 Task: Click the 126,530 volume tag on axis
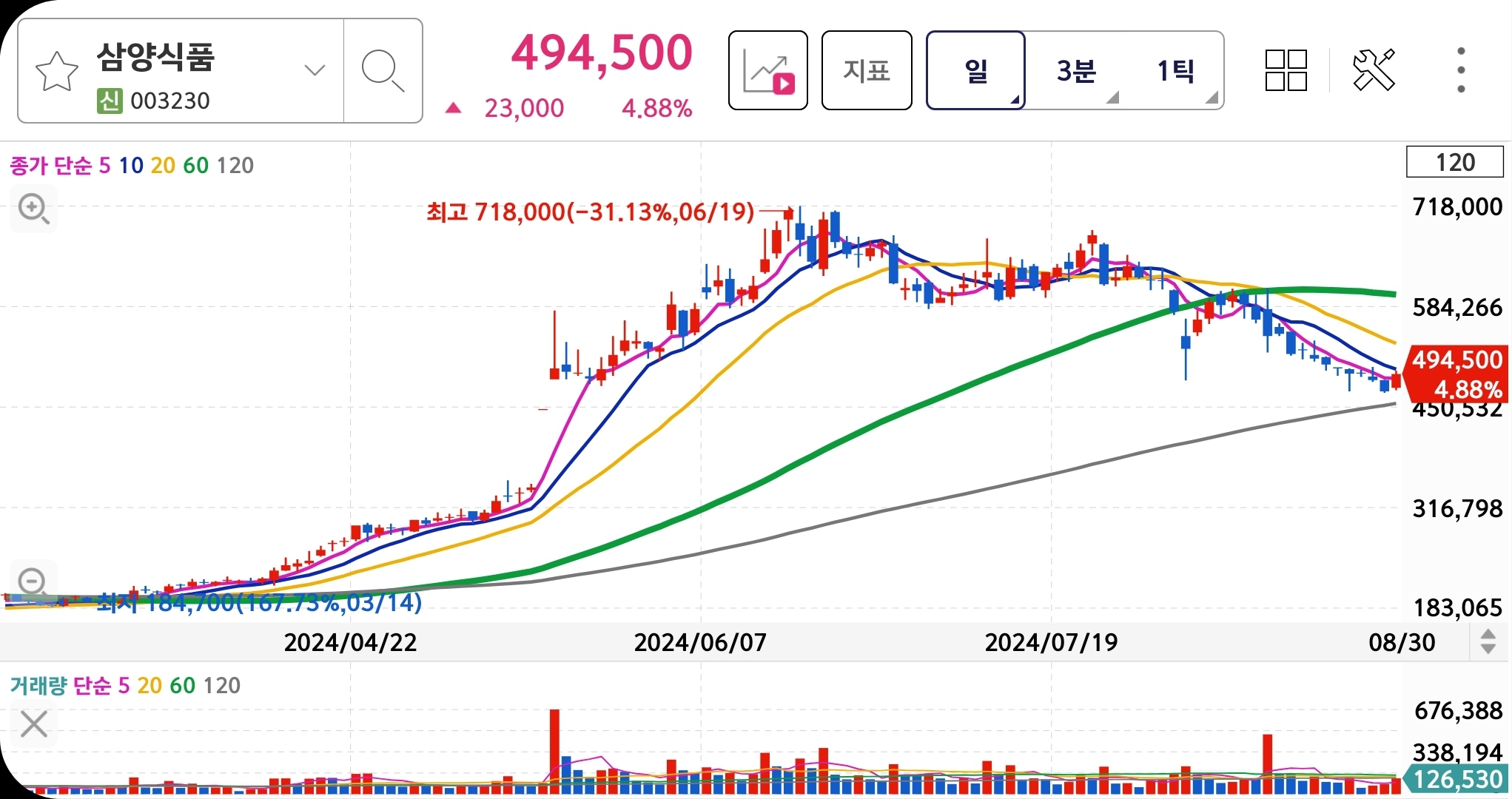tap(1456, 778)
